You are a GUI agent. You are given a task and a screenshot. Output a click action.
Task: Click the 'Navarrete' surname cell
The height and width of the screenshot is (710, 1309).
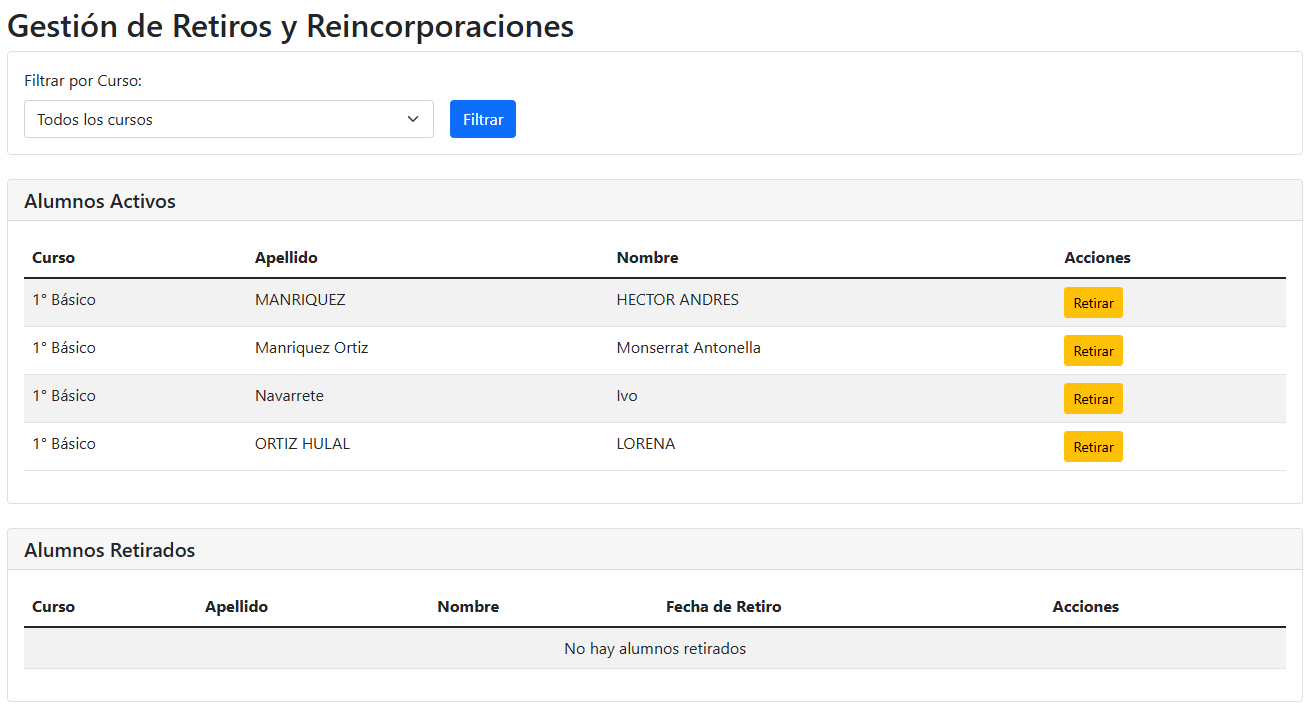[x=289, y=396]
